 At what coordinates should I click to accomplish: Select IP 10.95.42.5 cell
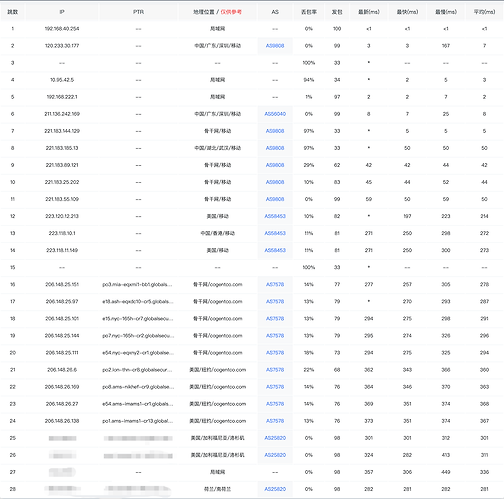(x=62, y=80)
